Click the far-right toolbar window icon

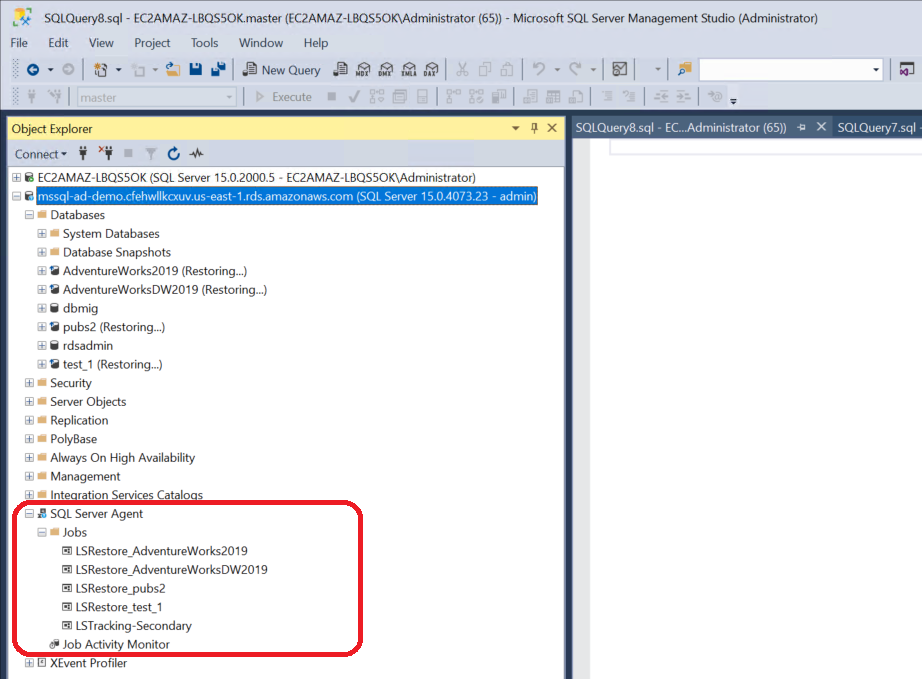(x=907, y=69)
